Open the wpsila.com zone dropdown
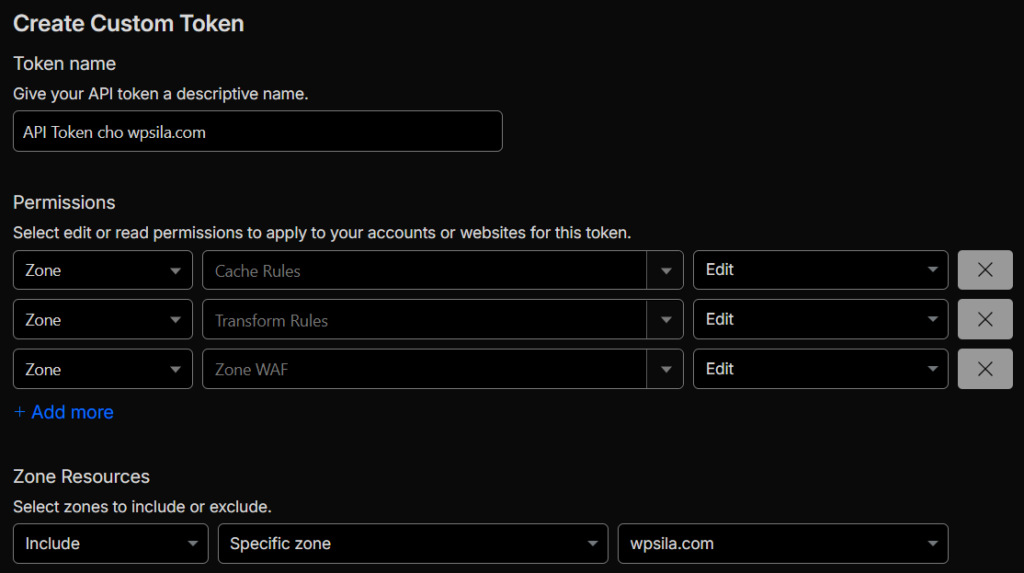This screenshot has width=1024, height=573. tap(783, 544)
